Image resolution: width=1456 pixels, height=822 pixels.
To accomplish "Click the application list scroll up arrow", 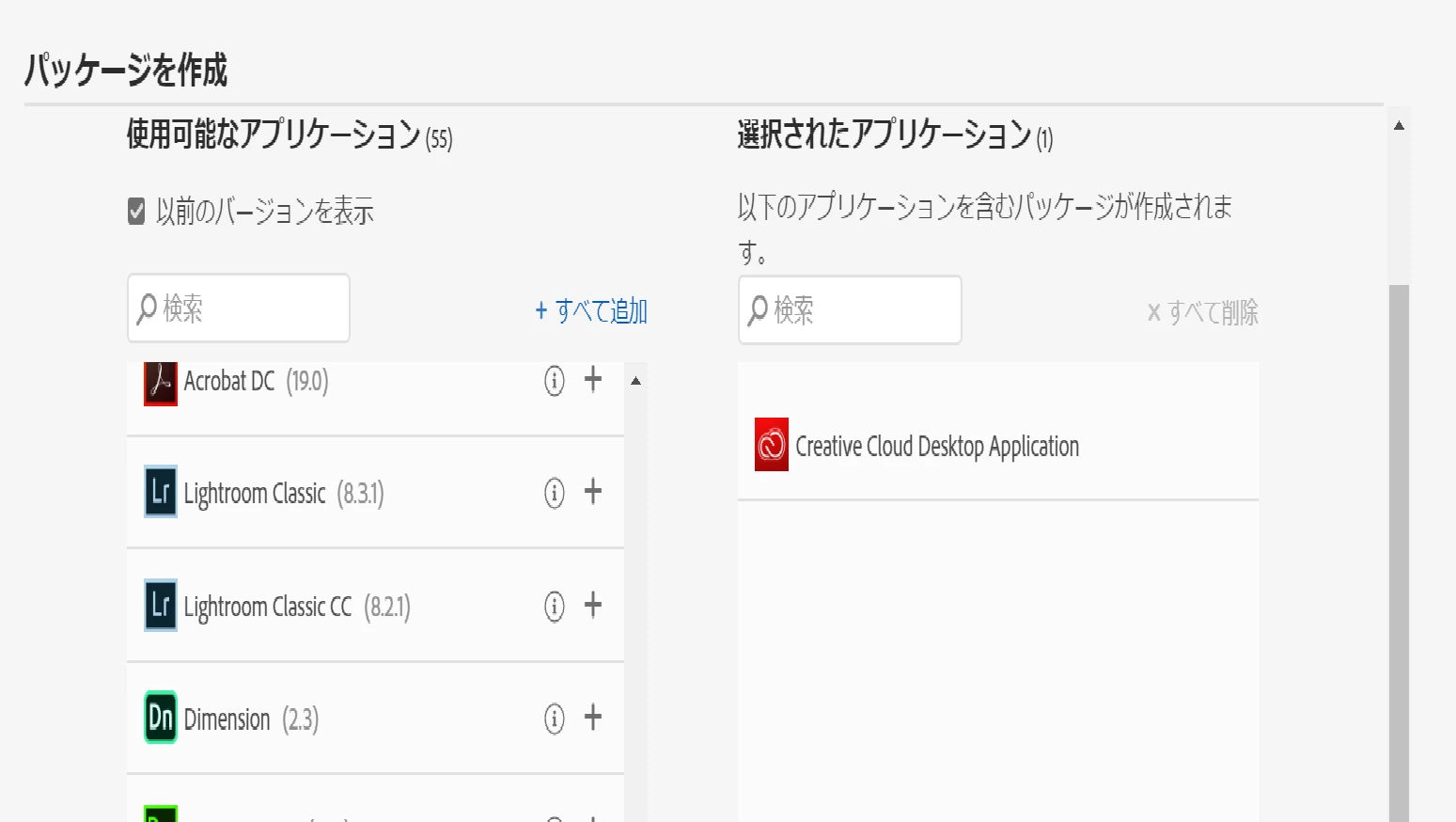I will (636, 381).
